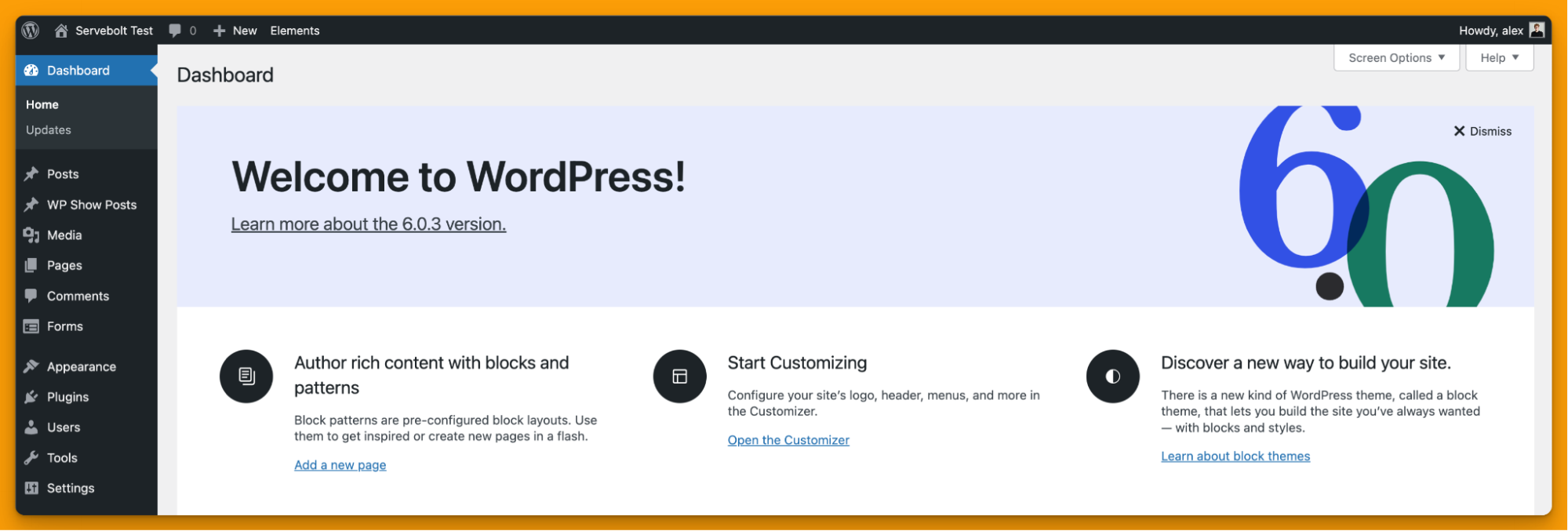Click the Users person icon
Screen dimensions: 1568x531
(x=31, y=427)
